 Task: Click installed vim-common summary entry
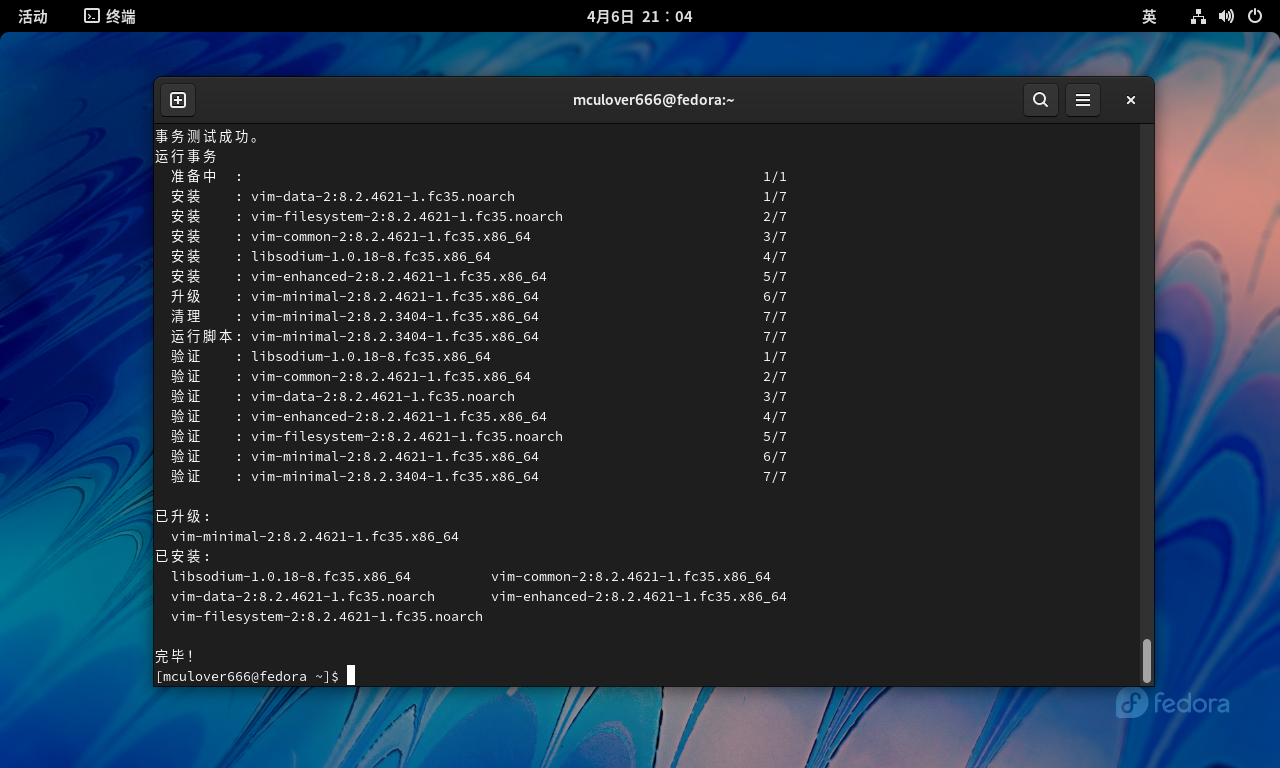click(x=631, y=576)
